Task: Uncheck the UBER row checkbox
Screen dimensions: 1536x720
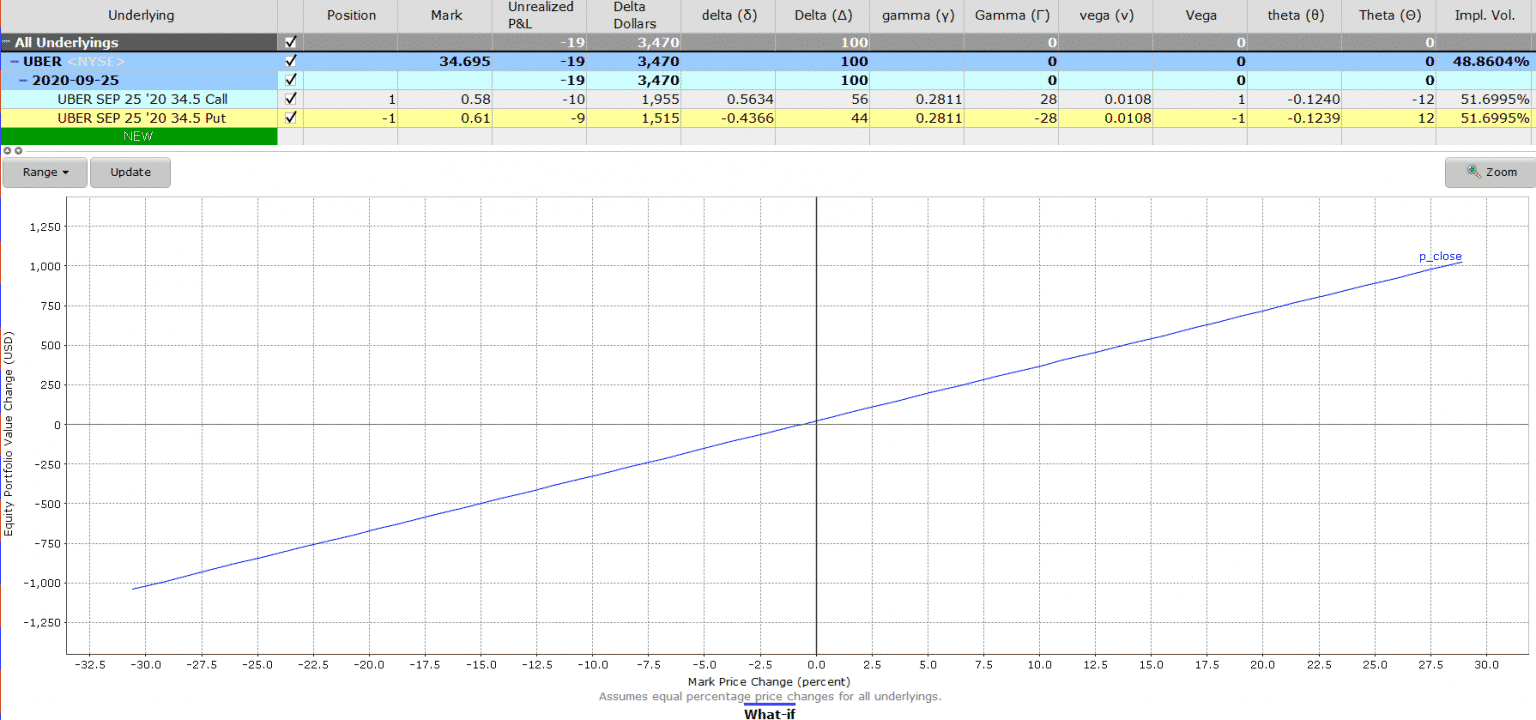Action: point(290,61)
